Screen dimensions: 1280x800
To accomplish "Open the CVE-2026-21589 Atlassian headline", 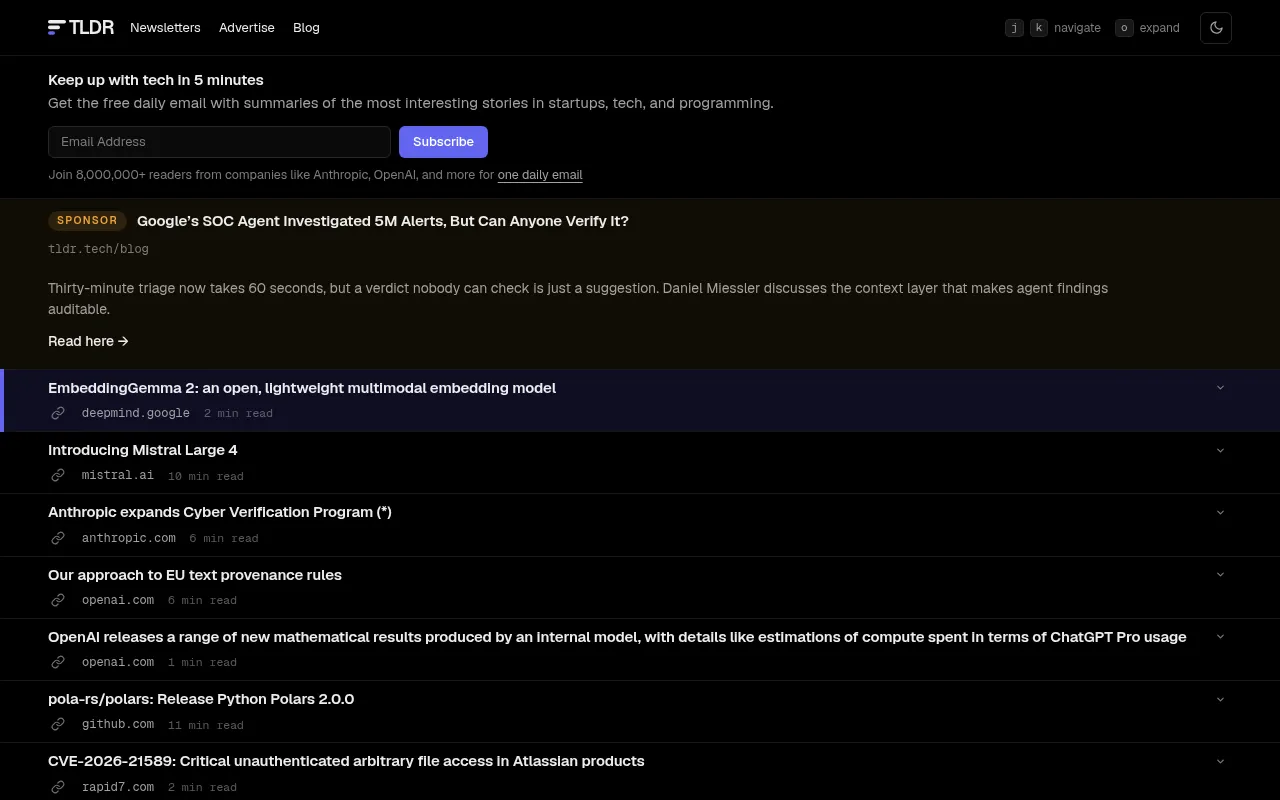I will (346, 761).
